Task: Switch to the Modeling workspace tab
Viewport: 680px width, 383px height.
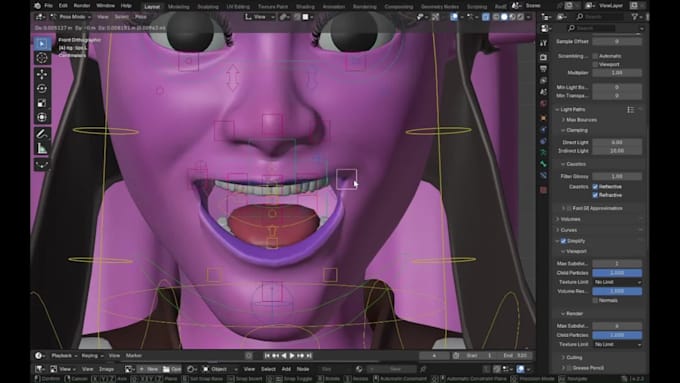Action: [x=178, y=7]
